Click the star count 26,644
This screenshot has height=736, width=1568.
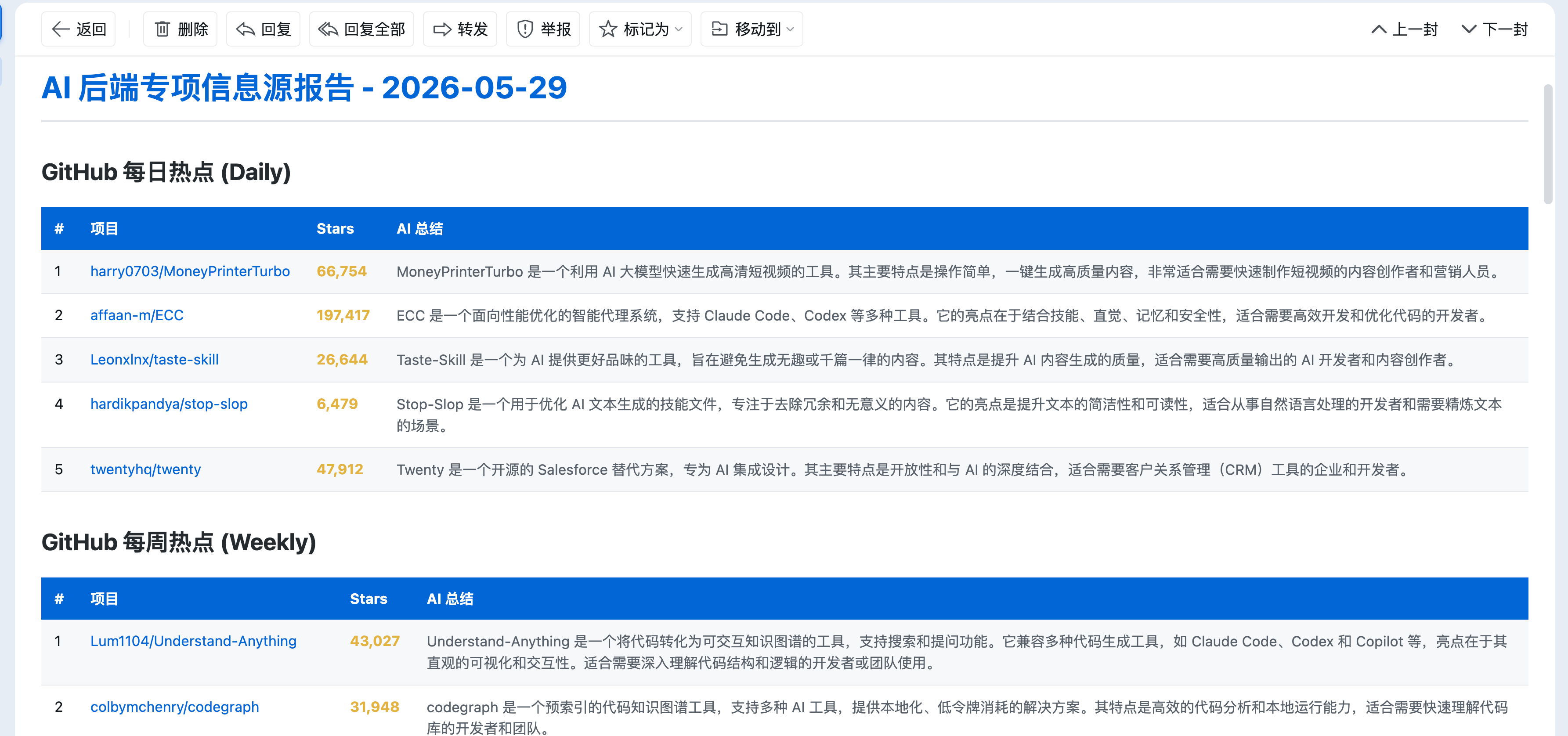(x=342, y=360)
